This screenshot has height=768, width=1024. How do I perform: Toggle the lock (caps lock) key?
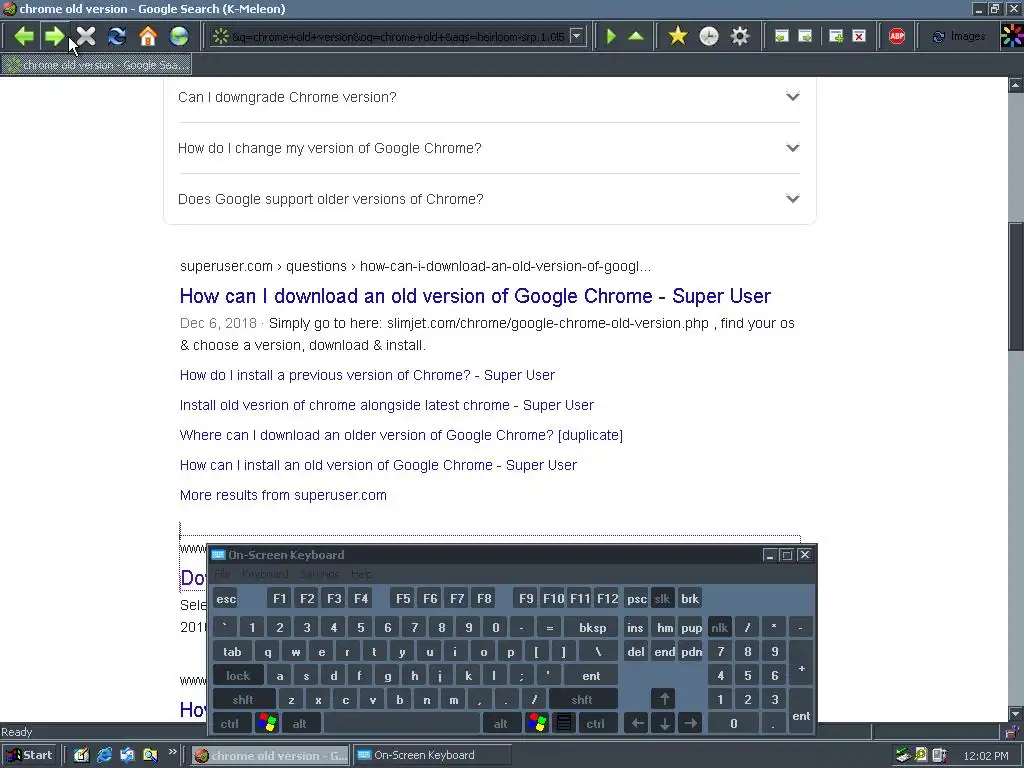point(238,676)
